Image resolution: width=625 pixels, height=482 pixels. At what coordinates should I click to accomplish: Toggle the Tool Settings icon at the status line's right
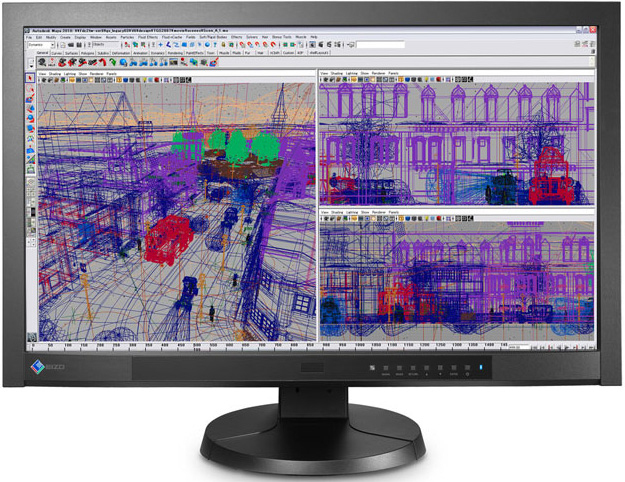click(585, 44)
